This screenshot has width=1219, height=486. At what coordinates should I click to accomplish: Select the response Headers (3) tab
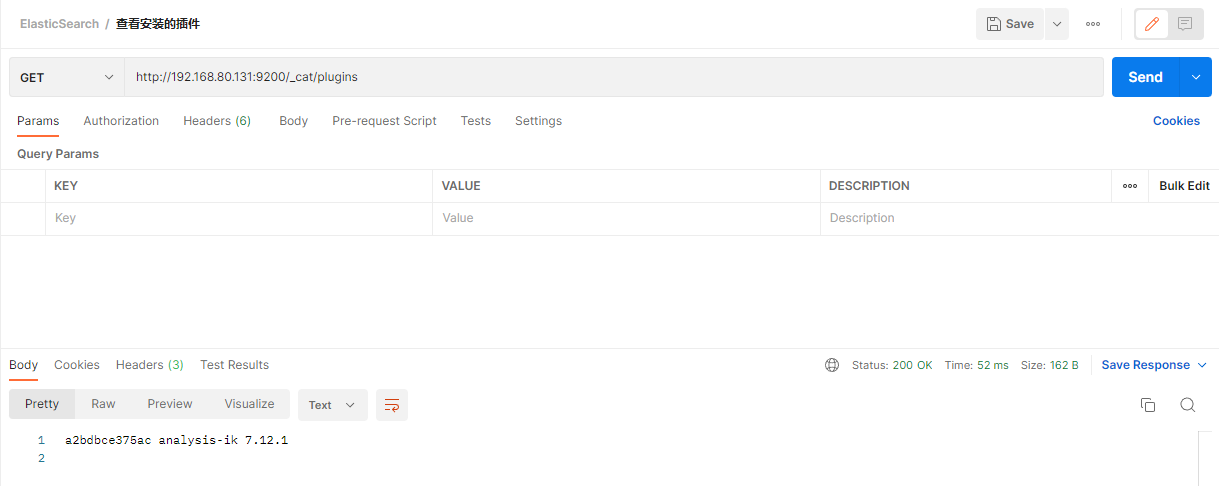pos(150,365)
